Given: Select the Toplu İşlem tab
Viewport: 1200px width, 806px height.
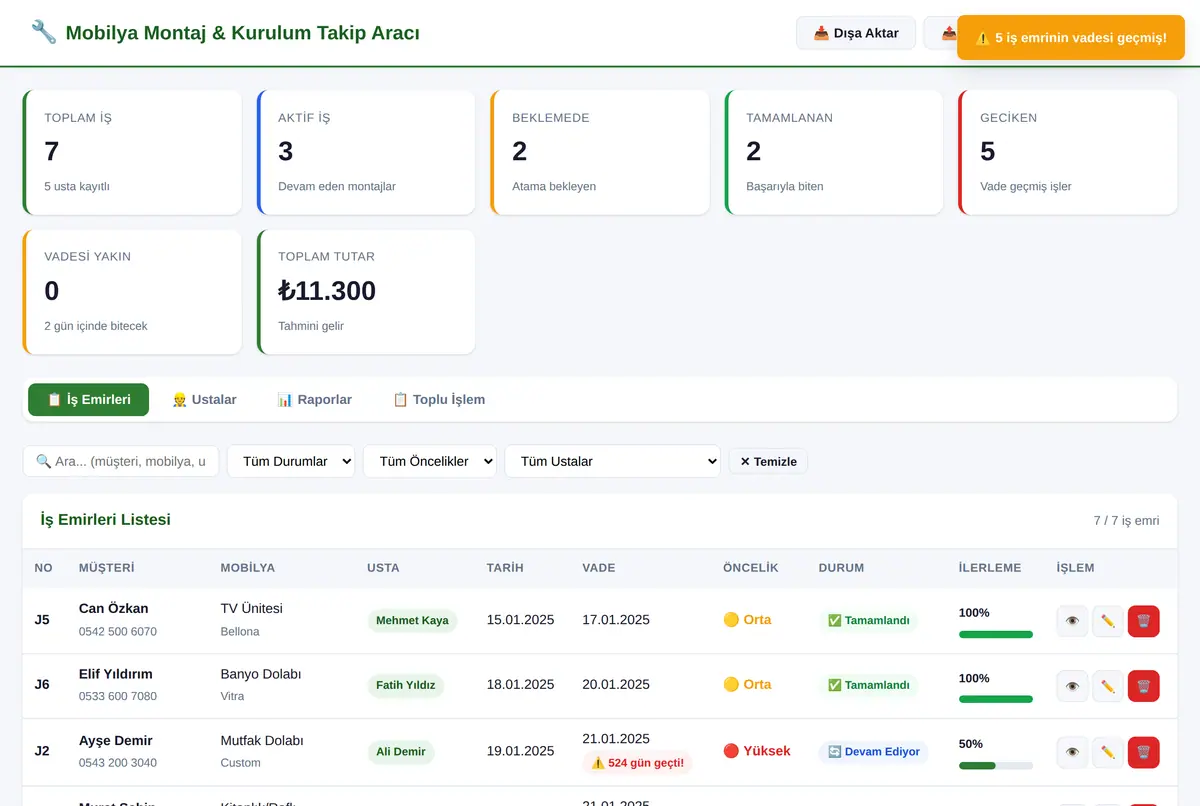Looking at the screenshot, I should click(x=439, y=399).
